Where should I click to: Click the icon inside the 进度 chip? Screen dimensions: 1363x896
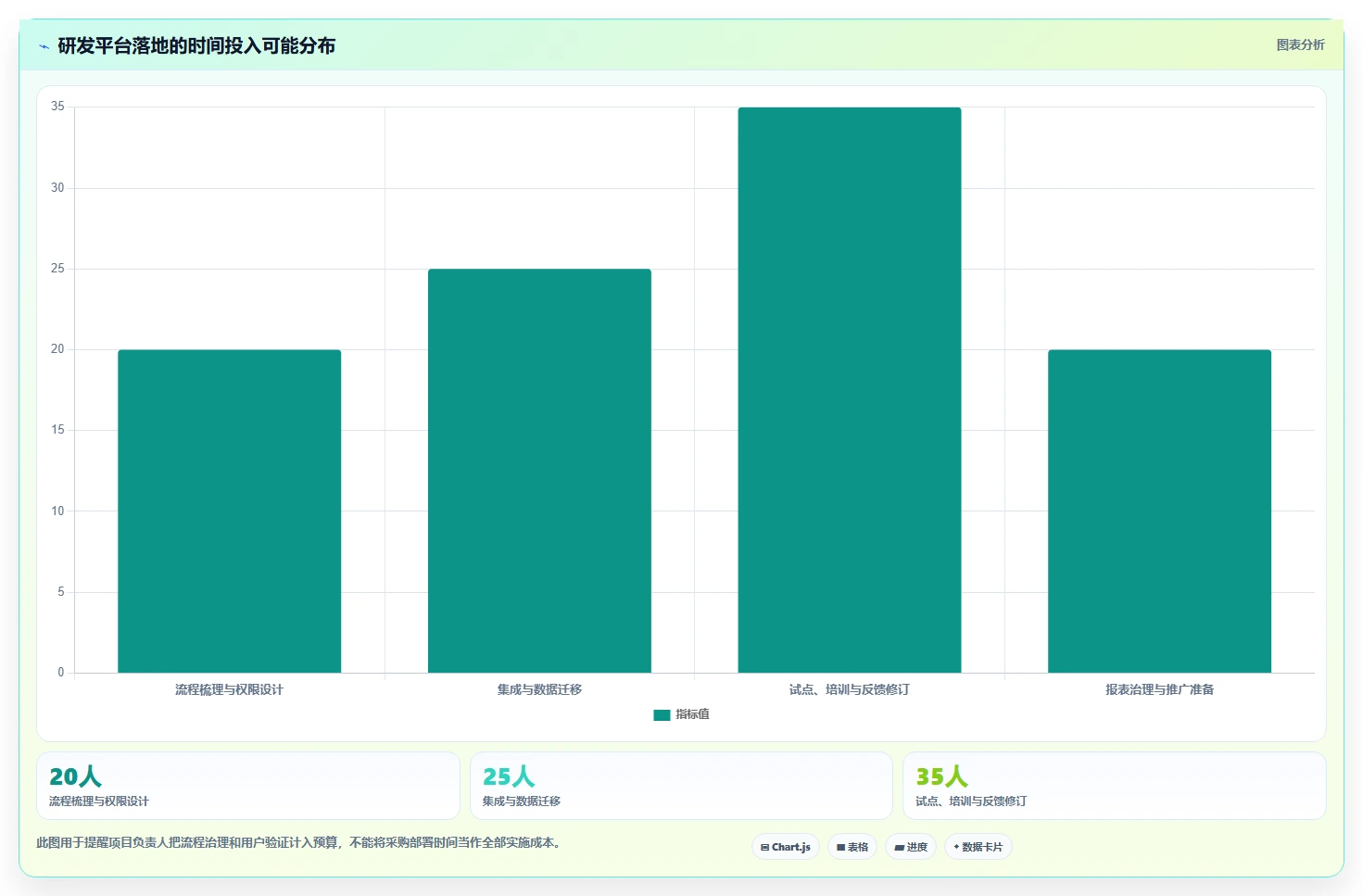pyautogui.click(x=899, y=848)
